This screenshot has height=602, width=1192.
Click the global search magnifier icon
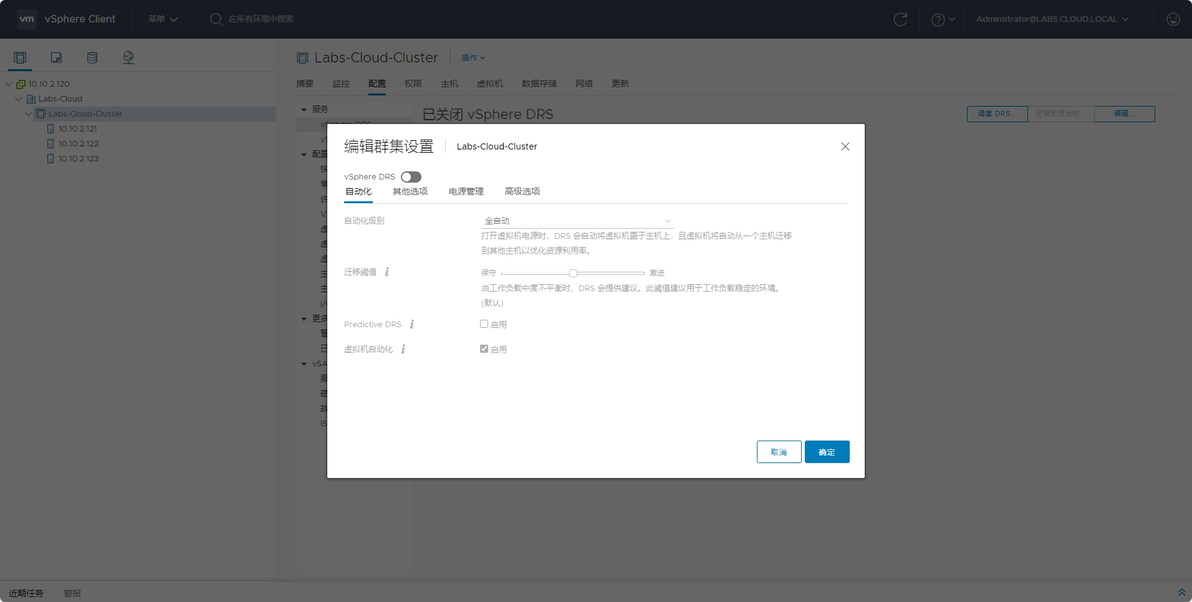pos(216,19)
